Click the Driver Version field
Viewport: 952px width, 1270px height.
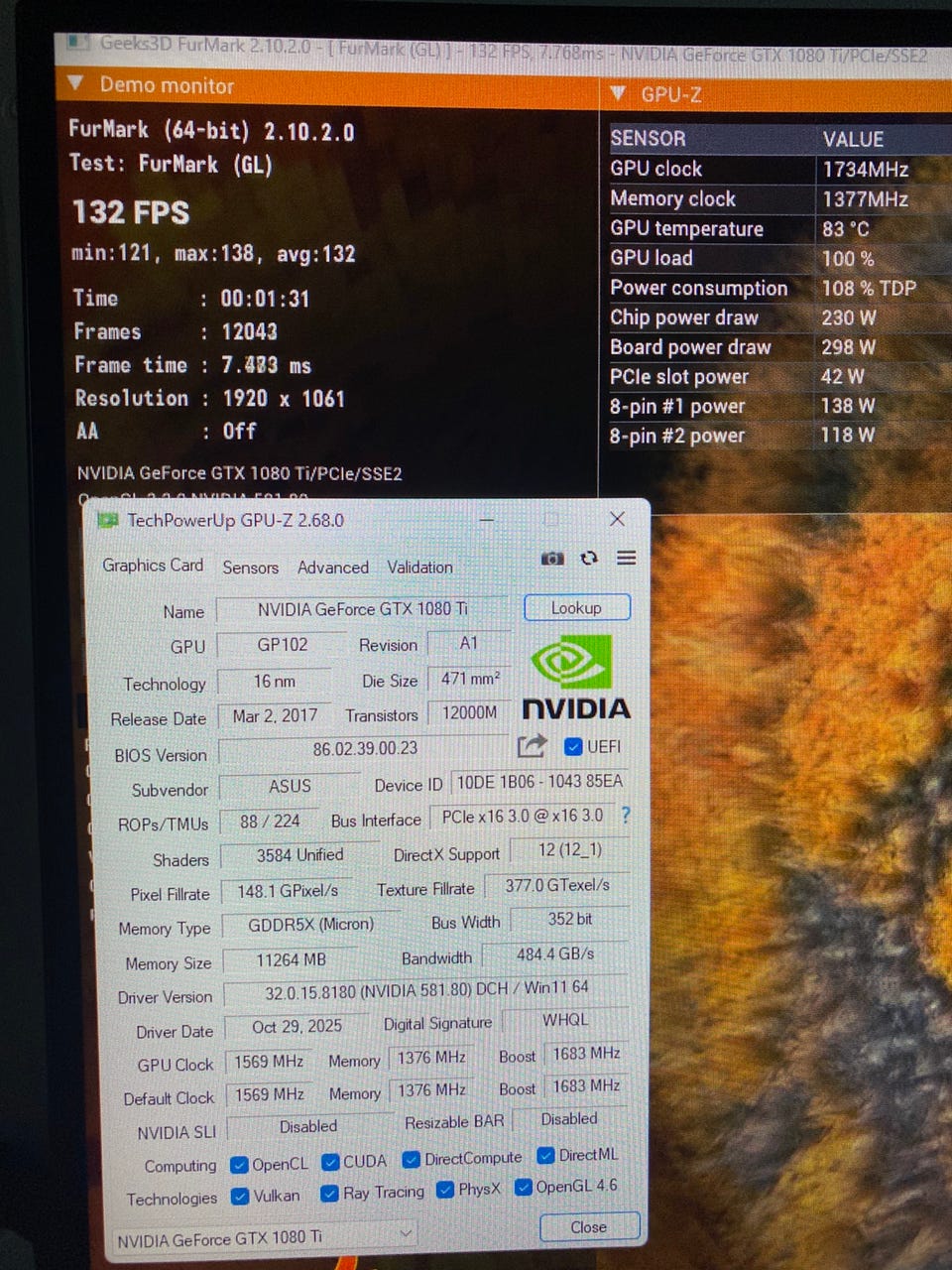tap(426, 989)
